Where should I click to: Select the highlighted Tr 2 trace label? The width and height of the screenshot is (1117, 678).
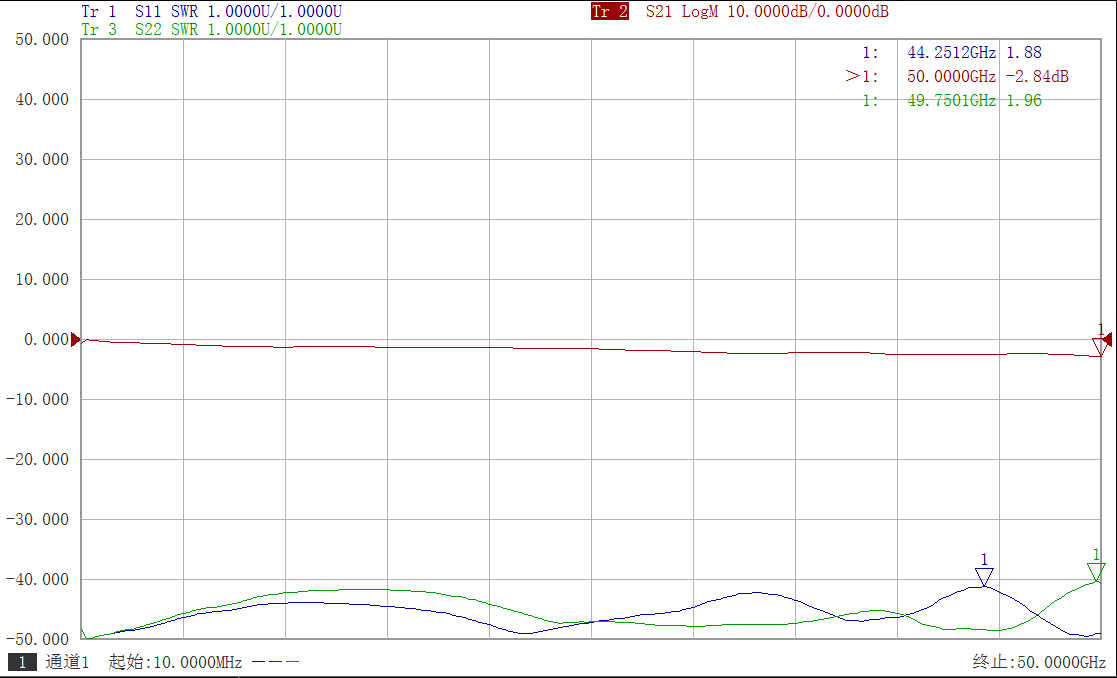(609, 12)
